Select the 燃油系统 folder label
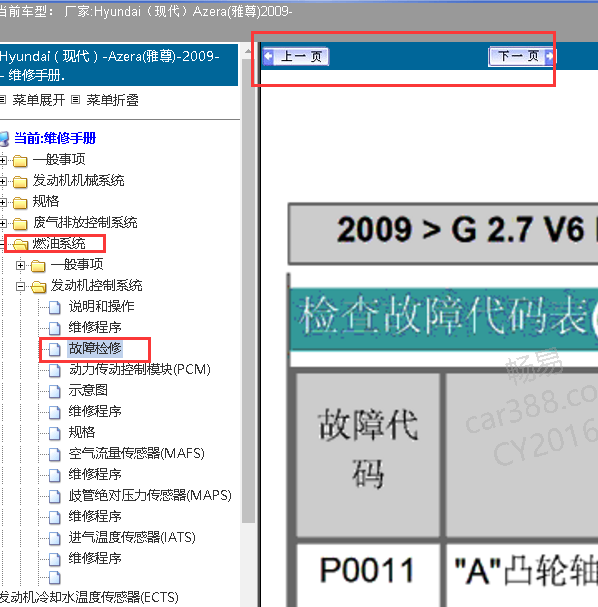The image size is (598, 607). 58,243
